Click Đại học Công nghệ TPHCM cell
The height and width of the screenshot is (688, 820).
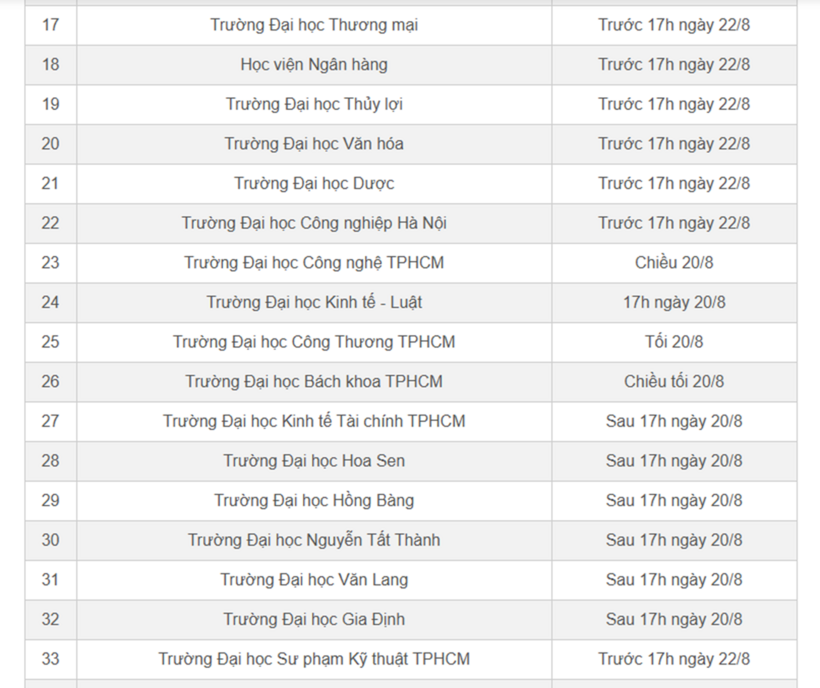(314, 263)
